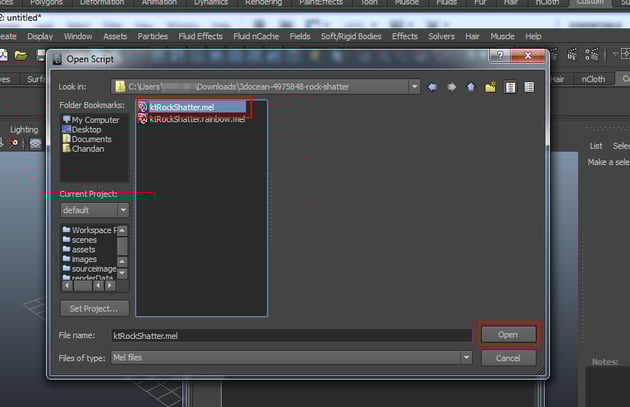Create a new folder icon
This screenshot has width=630, height=407.
(491, 87)
